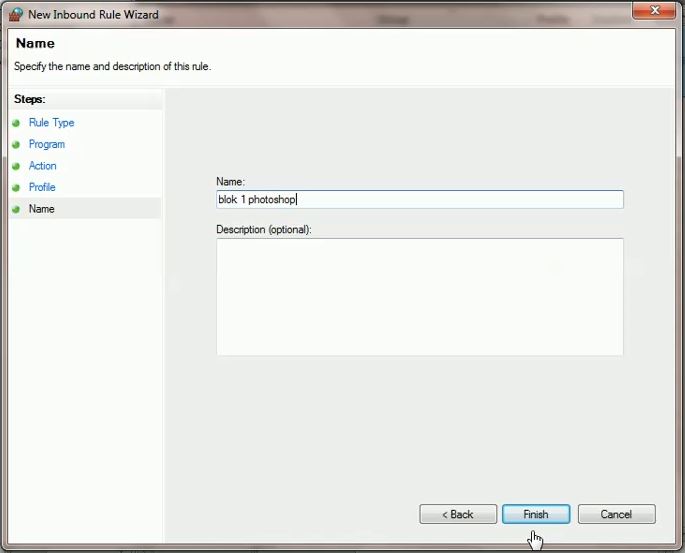
Task: Click the 'New Inbound Rule Wizard' title text
Action: 93,14
